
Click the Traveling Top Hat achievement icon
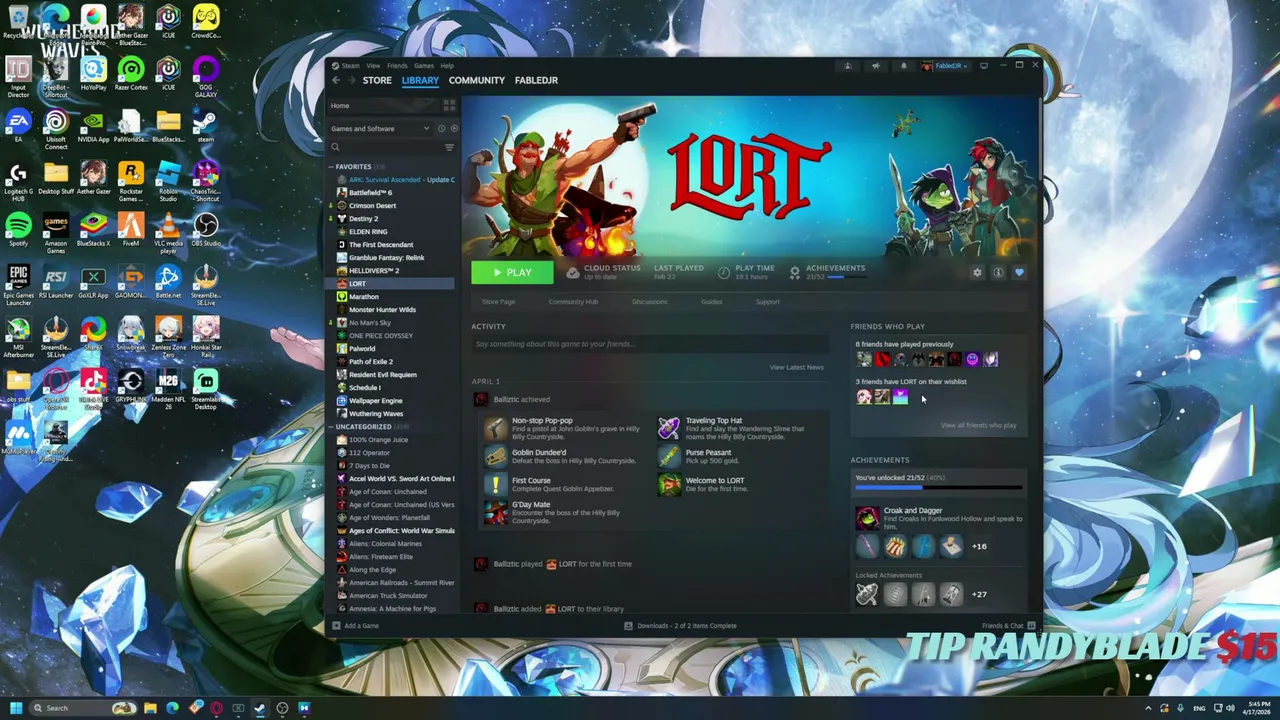coord(669,428)
